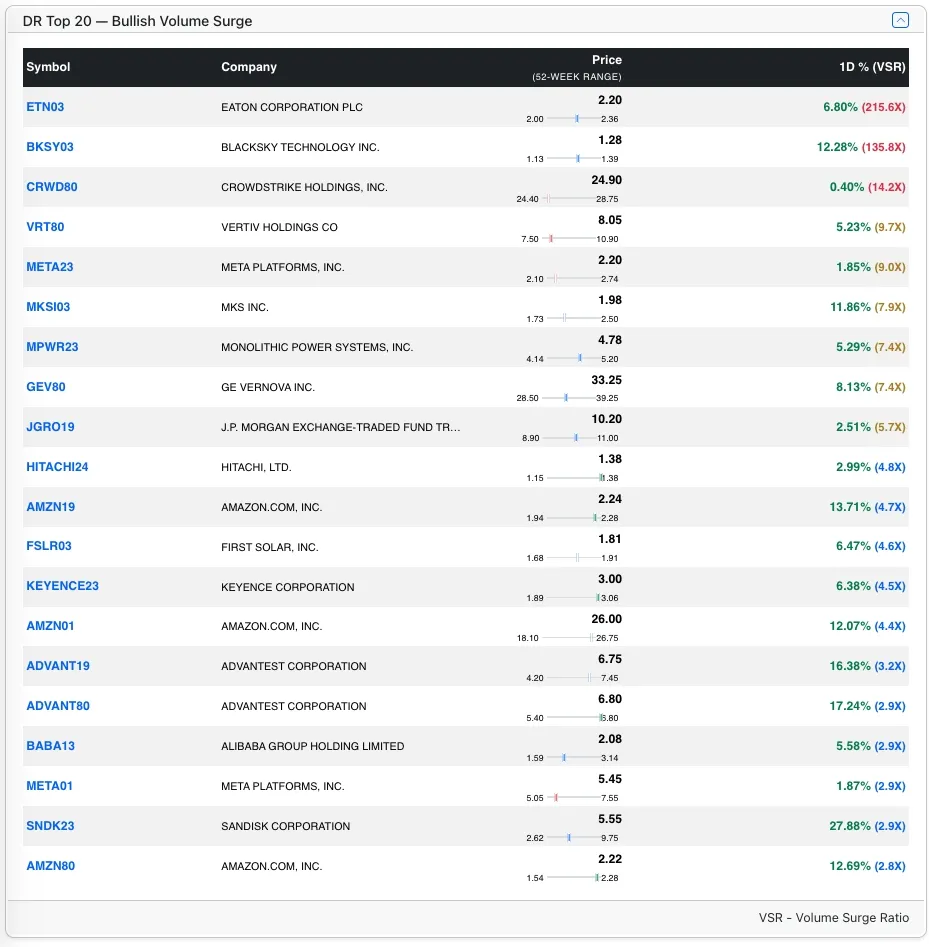Select FIRST SOLAR, INC. company name
Screen dimensions: 934x947
[269, 547]
